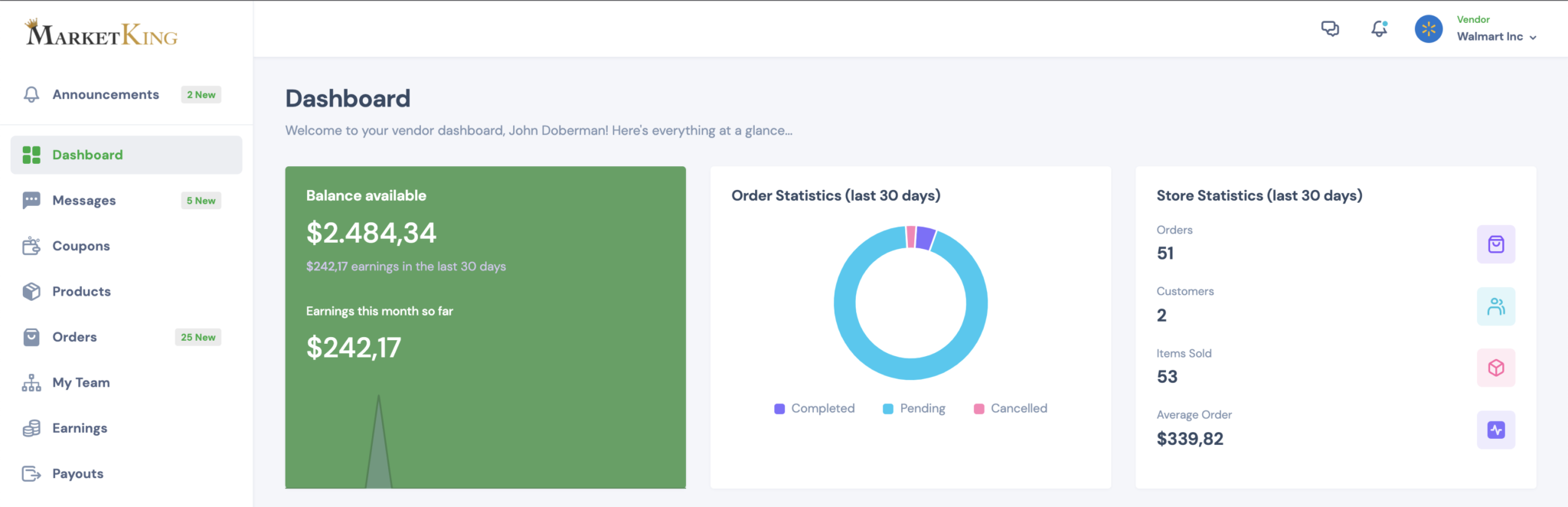
Task: Click the MarketKing logo
Action: tap(102, 33)
